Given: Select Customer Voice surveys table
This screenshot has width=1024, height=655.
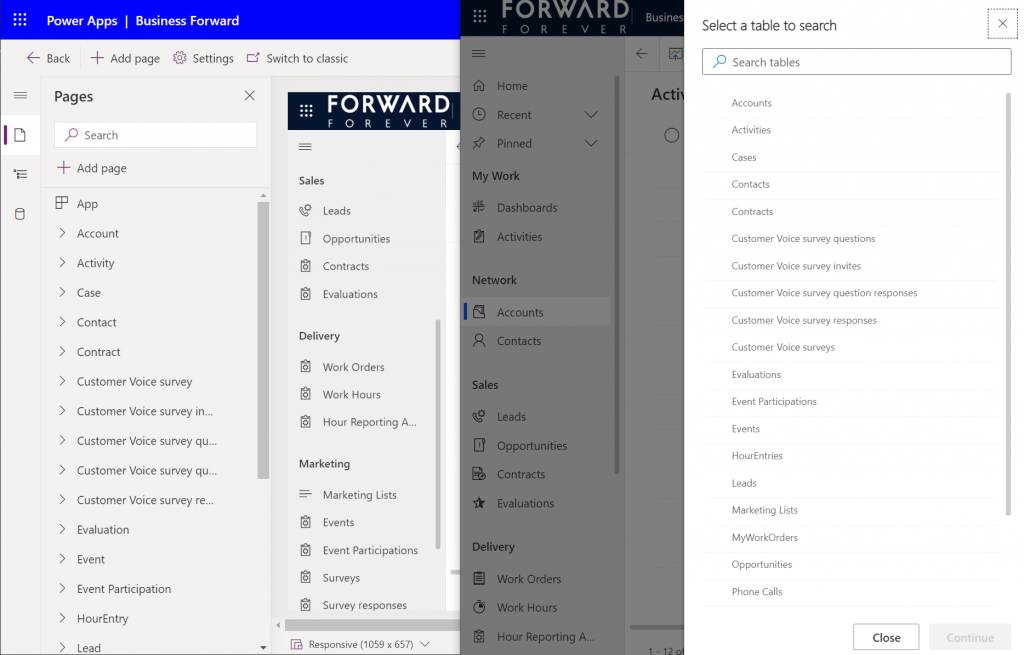Looking at the screenshot, I should click(x=852, y=347).
